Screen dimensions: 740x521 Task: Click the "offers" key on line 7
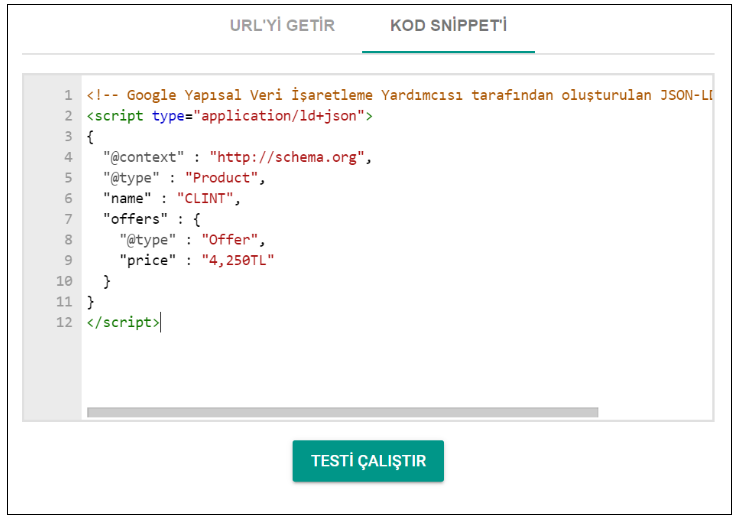tap(135, 219)
